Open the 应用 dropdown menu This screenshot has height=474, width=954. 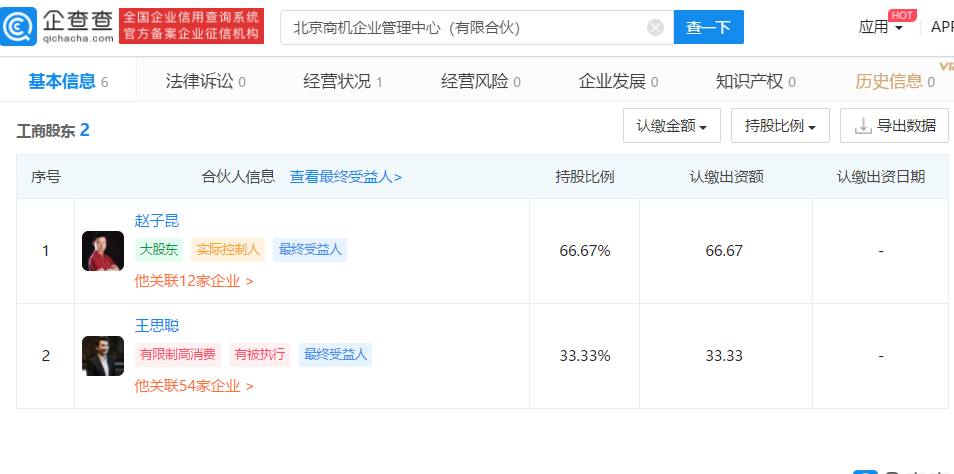[x=880, y=27]
